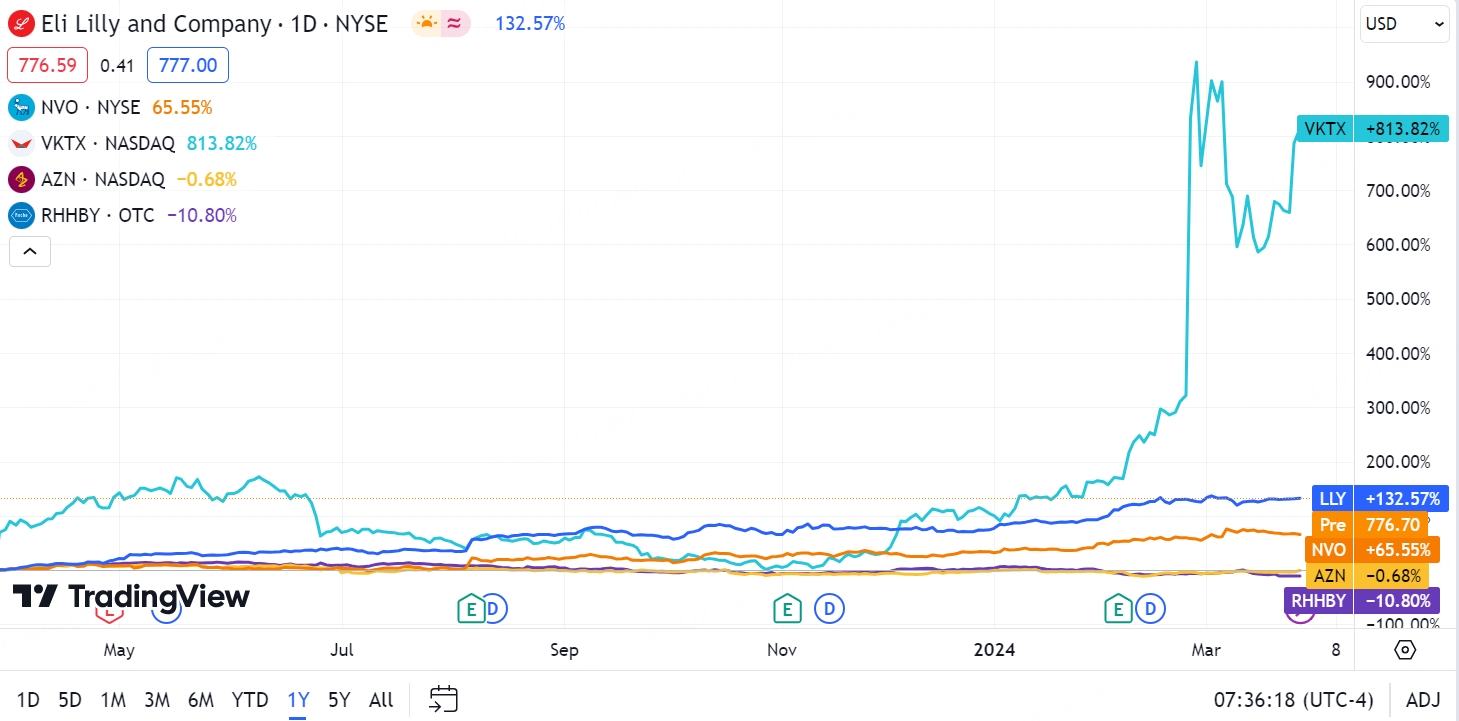Switch to the 1M range
Screen dimensions: 1459x721
(x=113, y=699)
